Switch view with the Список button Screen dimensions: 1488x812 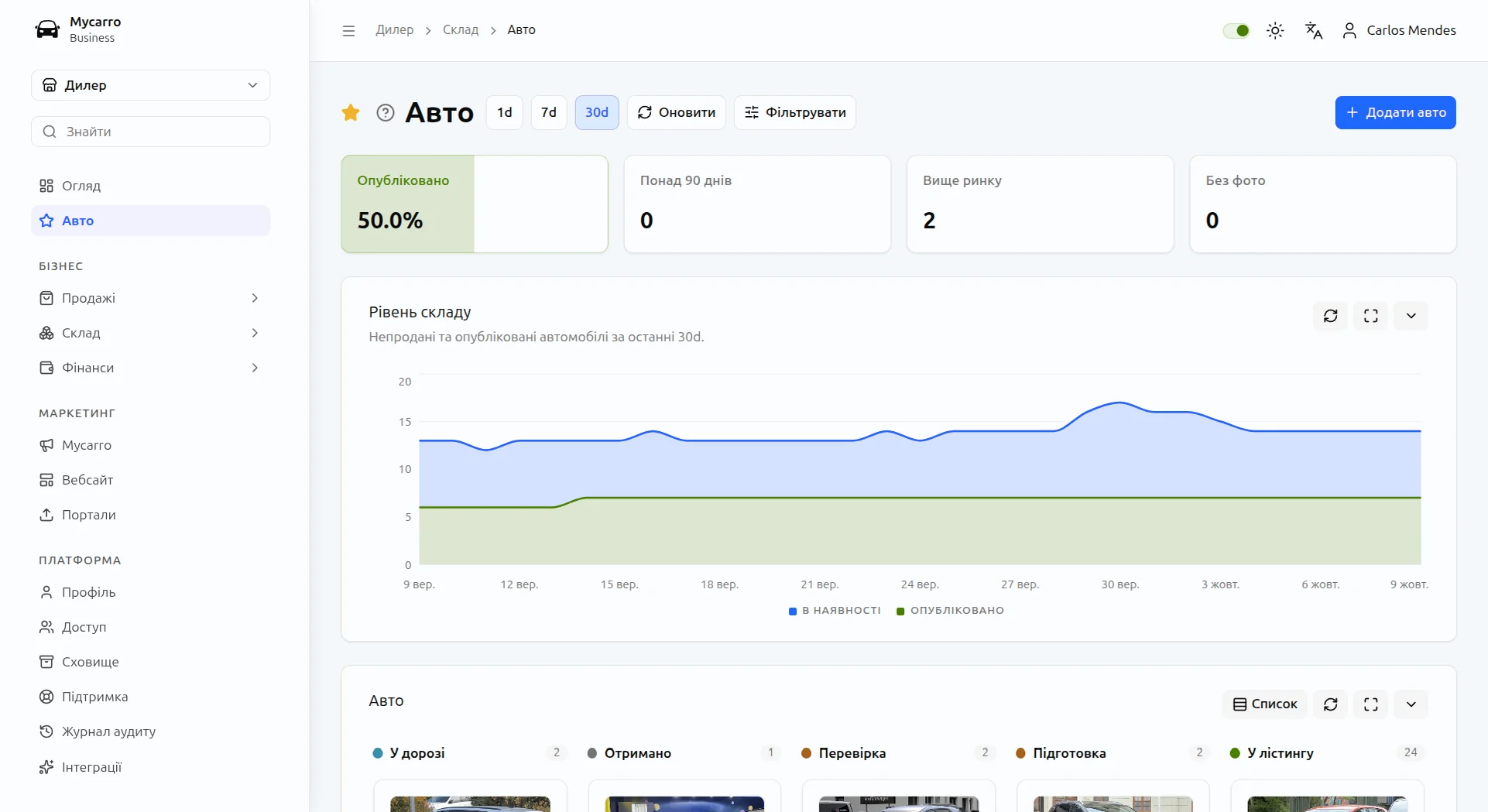1265,704
